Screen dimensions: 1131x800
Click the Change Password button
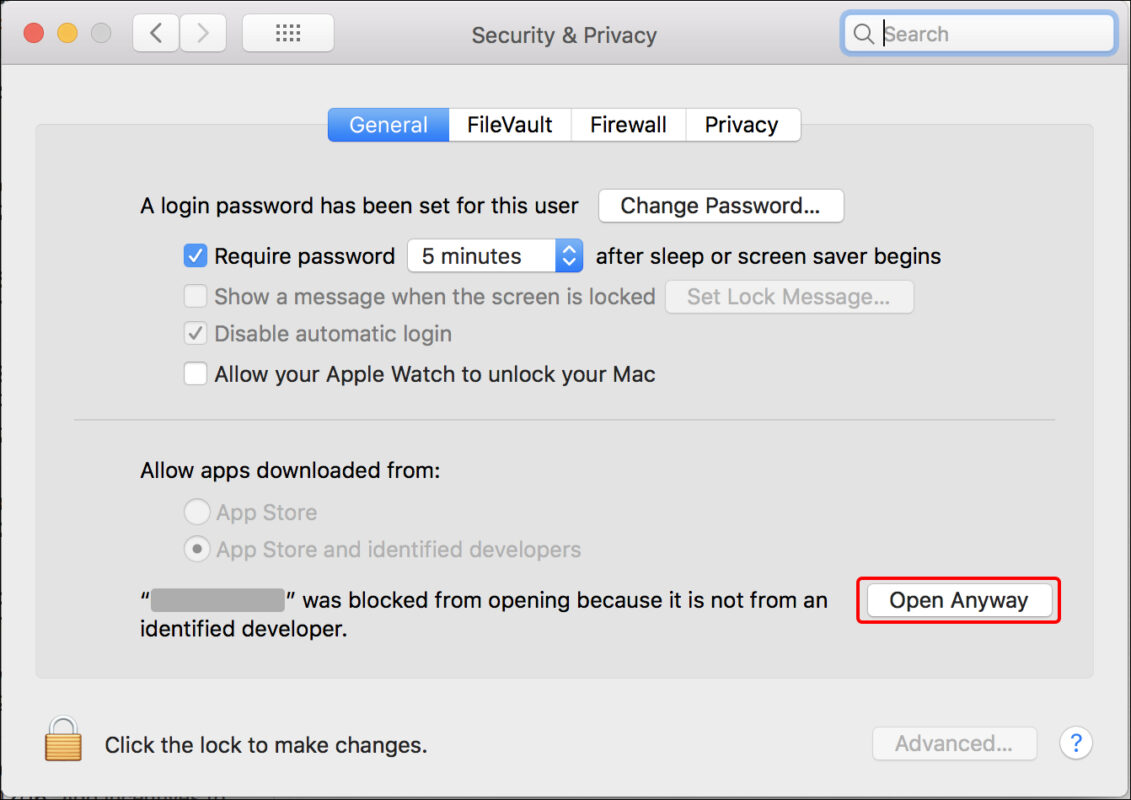click(x=720, y=206)
